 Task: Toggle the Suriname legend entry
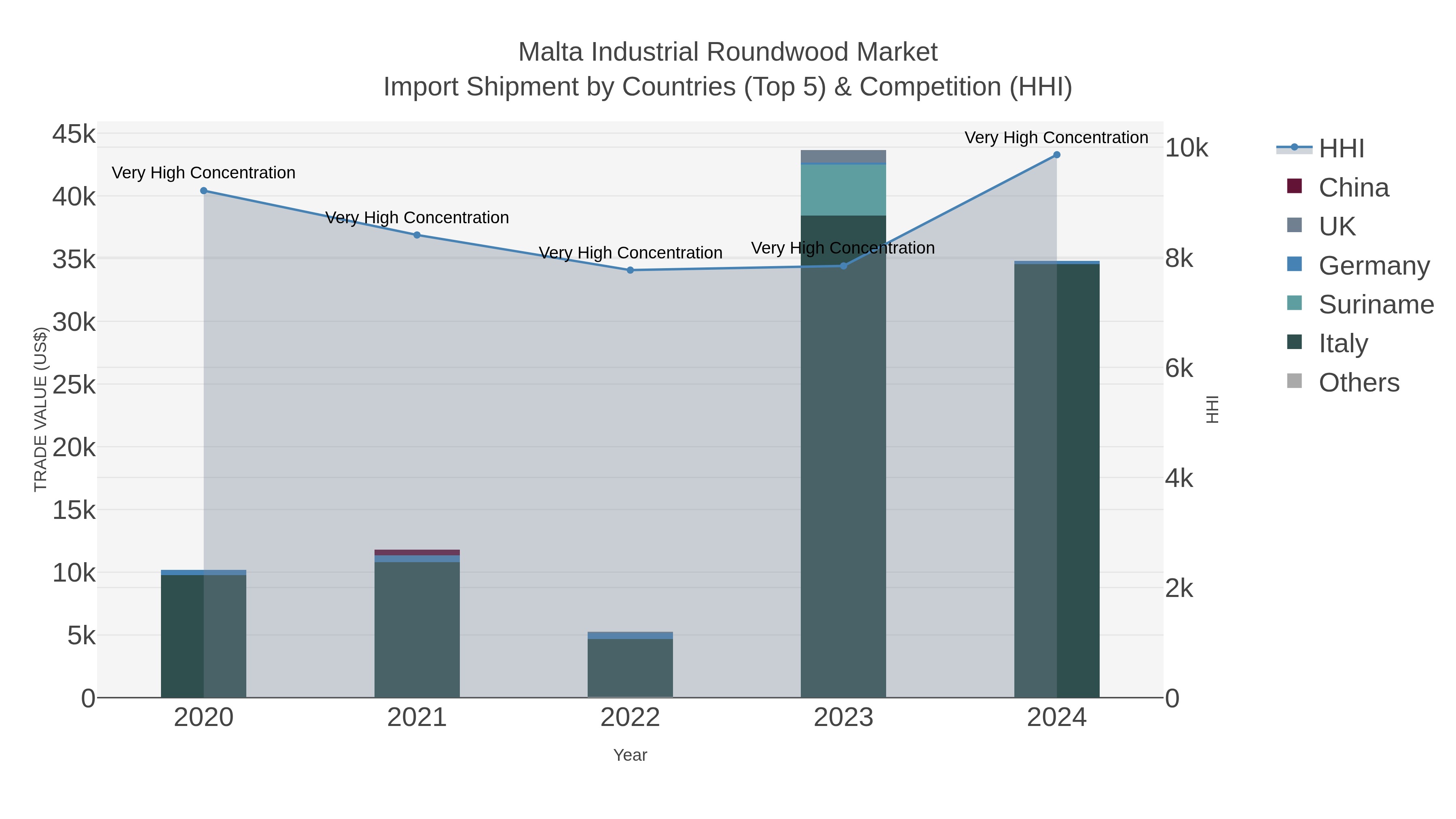click(x=1360, y=305)
